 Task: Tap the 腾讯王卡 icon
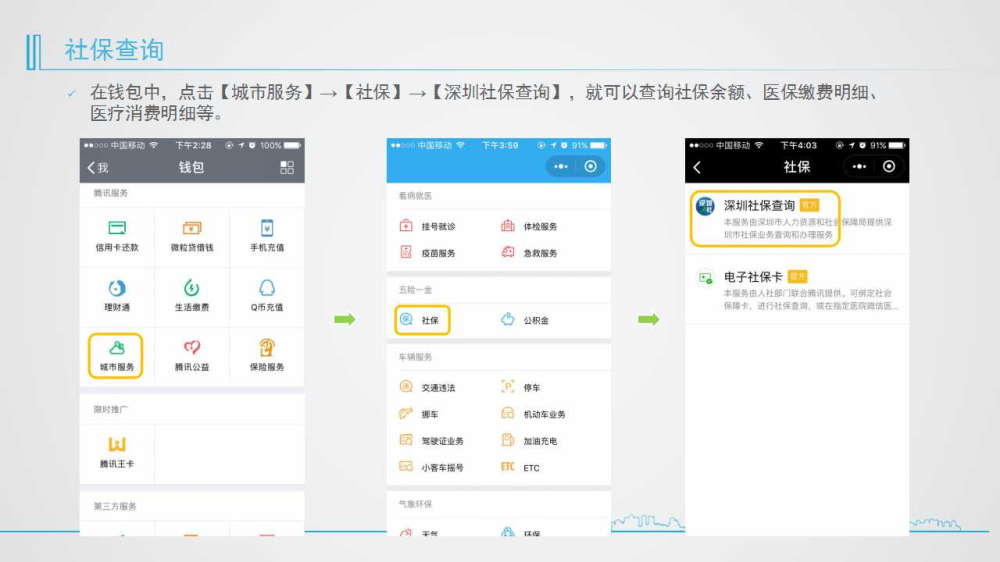pyautogui.click(x=117, y=451)
